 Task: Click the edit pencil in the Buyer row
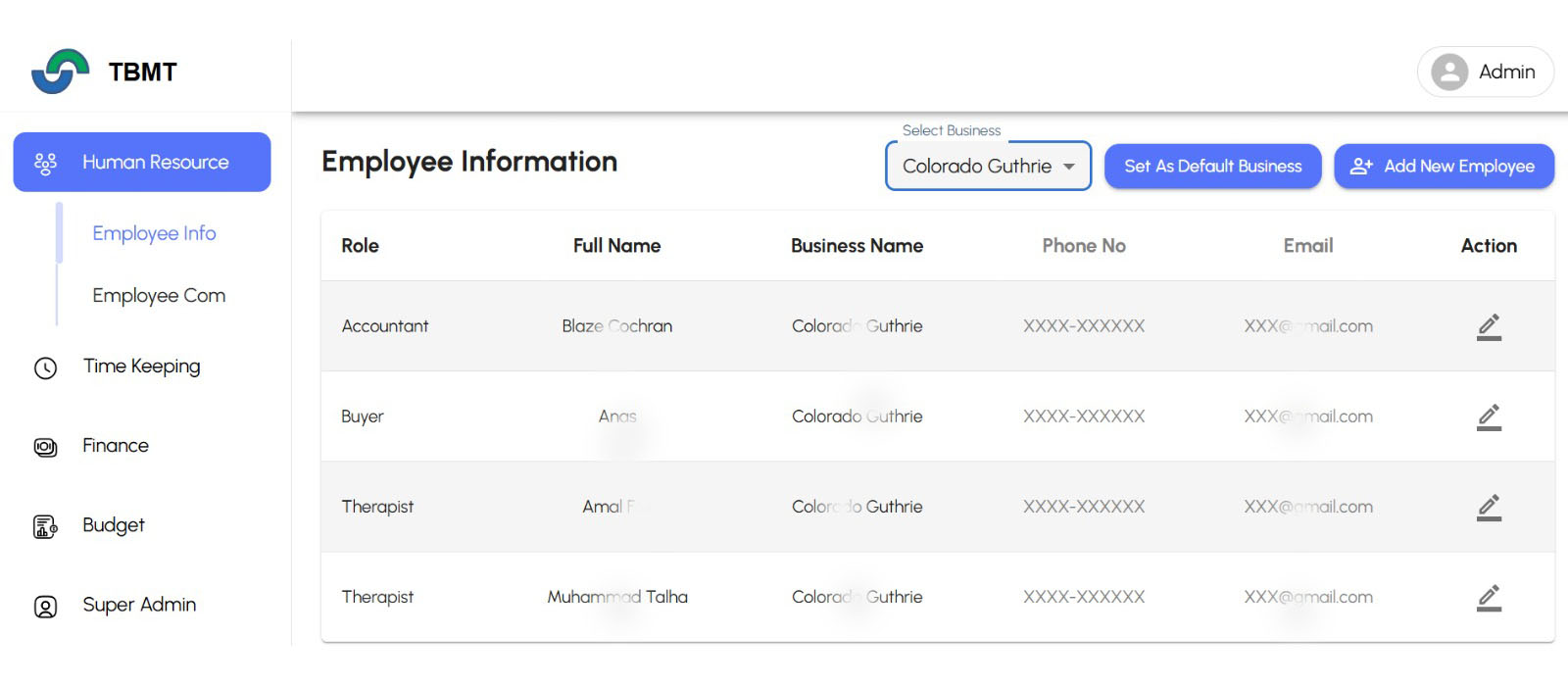tap(1489, 416)
